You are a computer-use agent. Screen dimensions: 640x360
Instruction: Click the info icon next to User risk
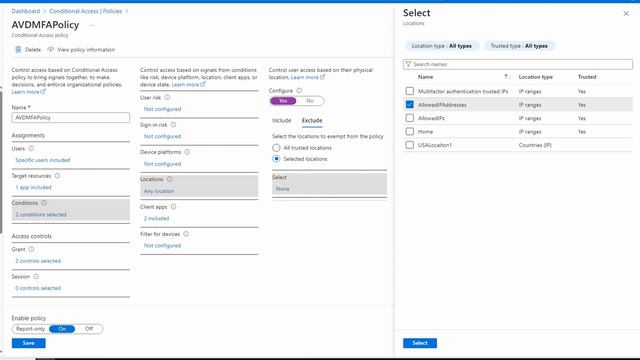[167, 98]
